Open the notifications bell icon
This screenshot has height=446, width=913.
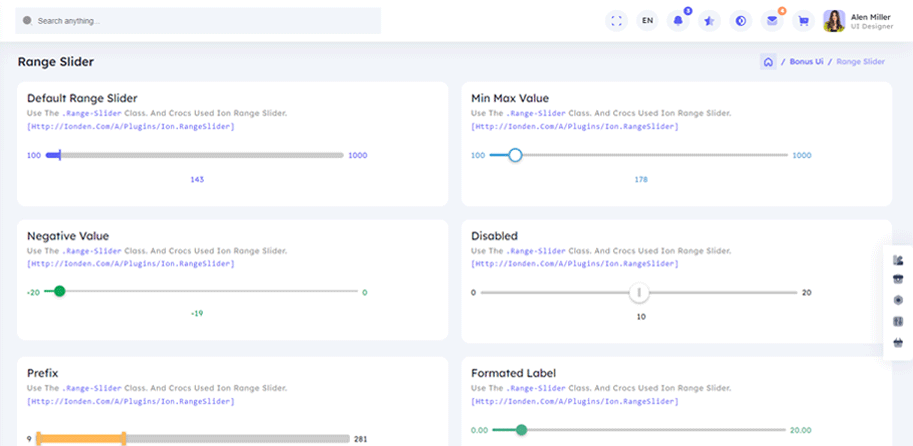[678, 20]
